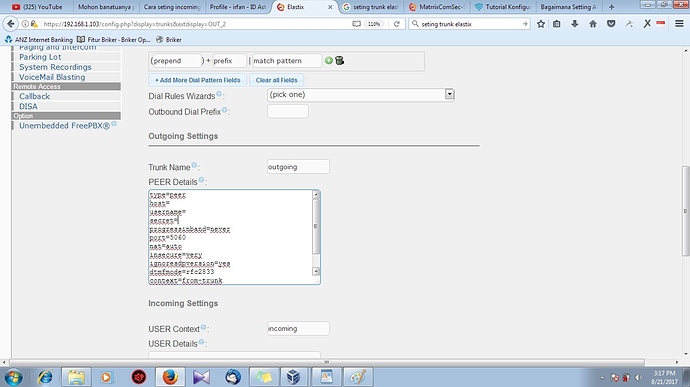Open the downloads arrow icon
This screenshot has height=387, width=690.
(x=575, y=24)
